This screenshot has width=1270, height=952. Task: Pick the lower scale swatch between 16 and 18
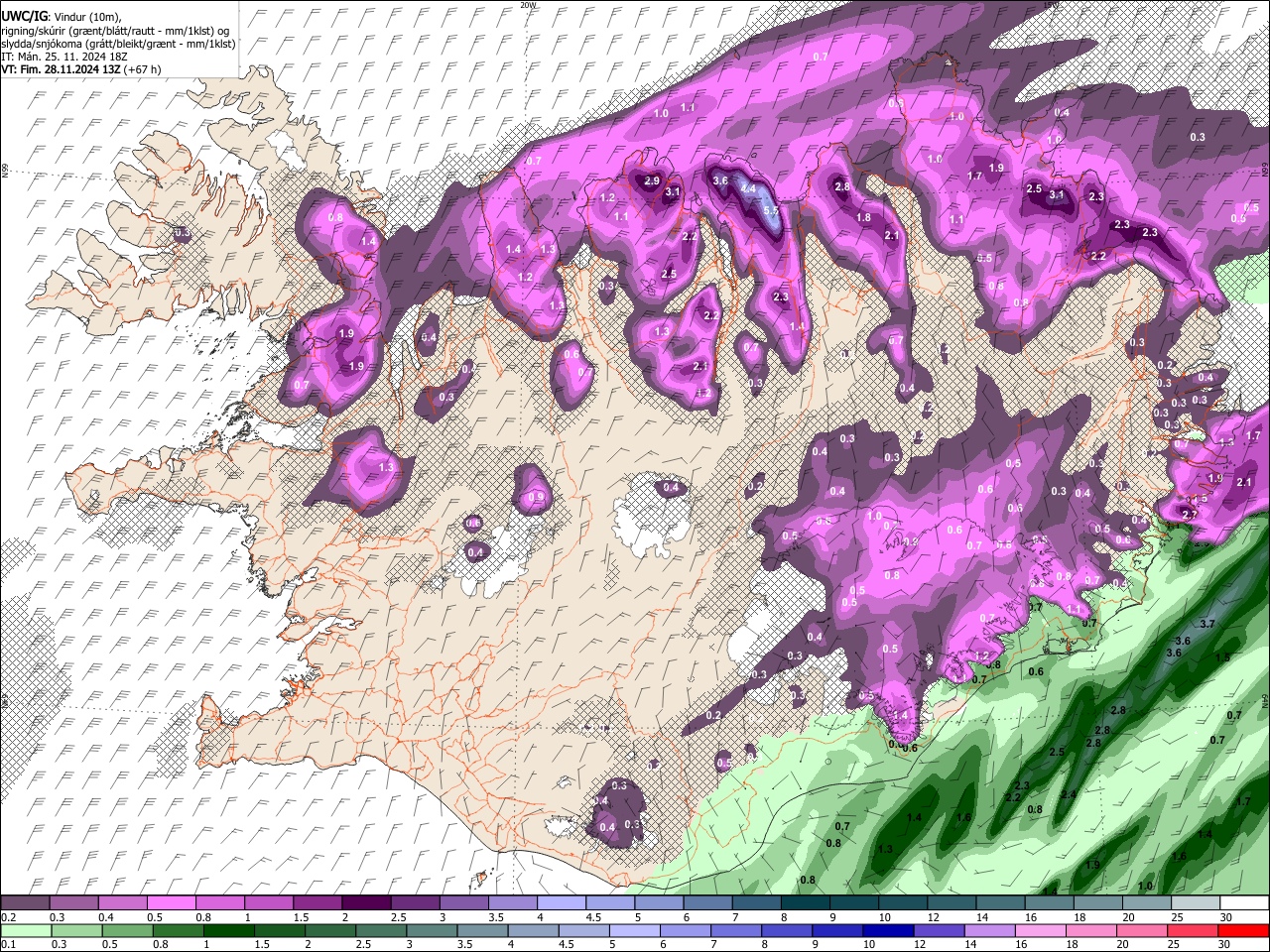click(x=1040, y=930)
